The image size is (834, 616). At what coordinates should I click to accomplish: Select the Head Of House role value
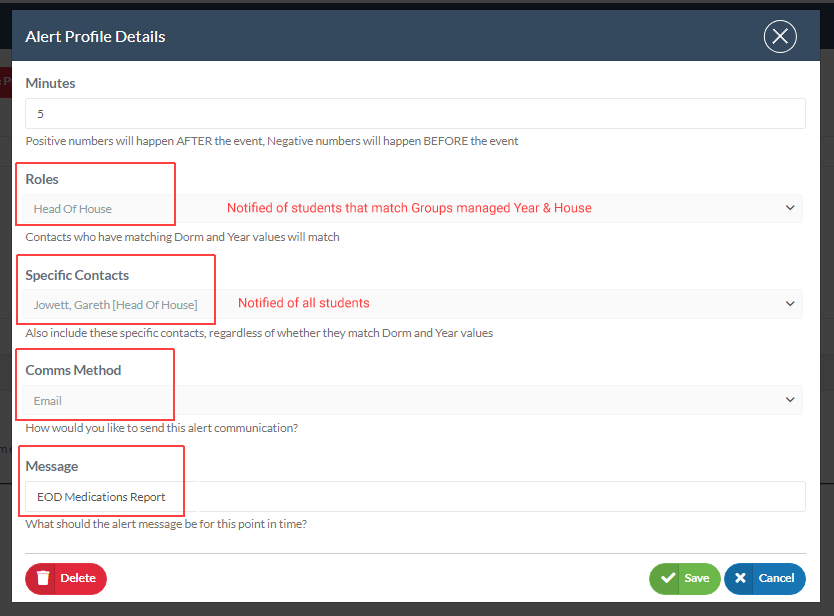(73, 209)
